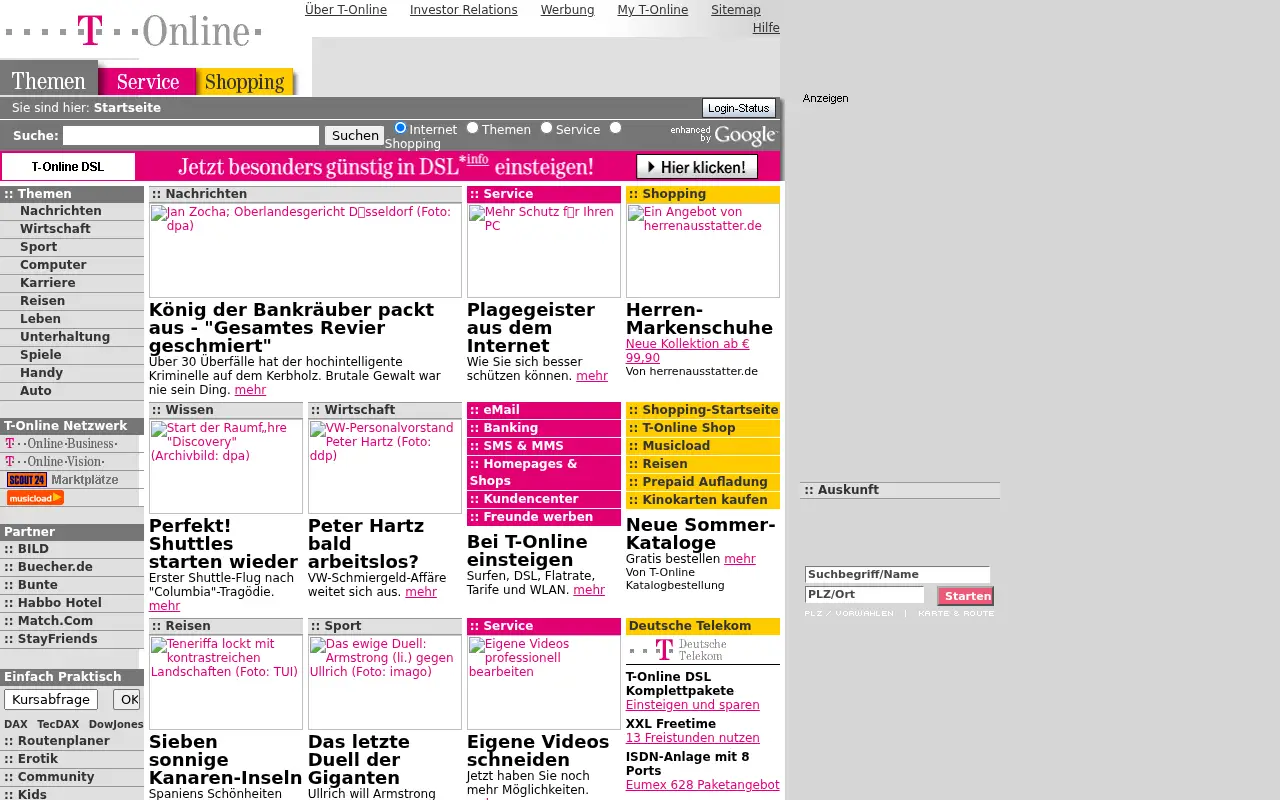Select the Internet search radio button
Viewport: 1280px width, 800px height.
[401, 128]
